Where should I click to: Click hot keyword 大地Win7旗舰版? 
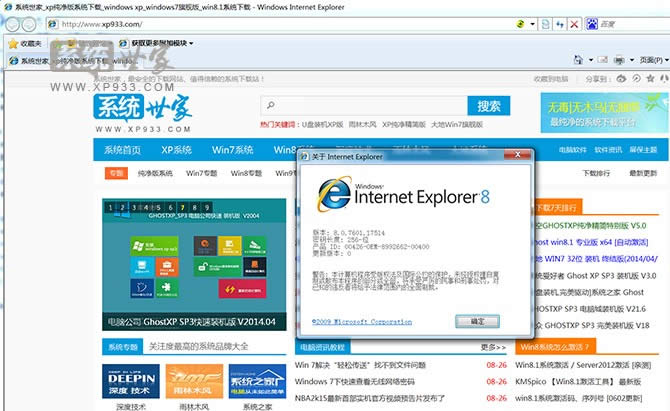point(457,124)
